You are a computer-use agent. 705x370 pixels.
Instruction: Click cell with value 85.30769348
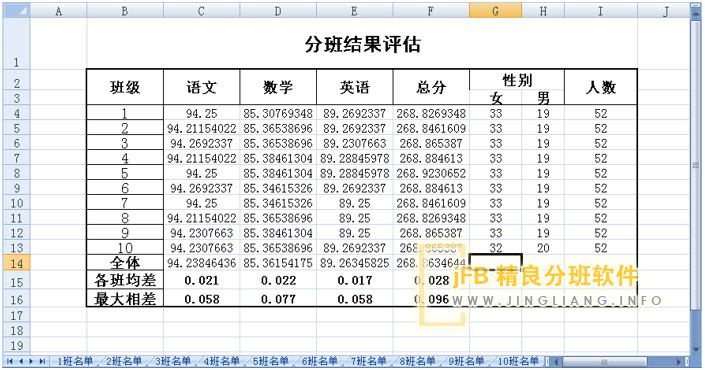click(278, 113)
